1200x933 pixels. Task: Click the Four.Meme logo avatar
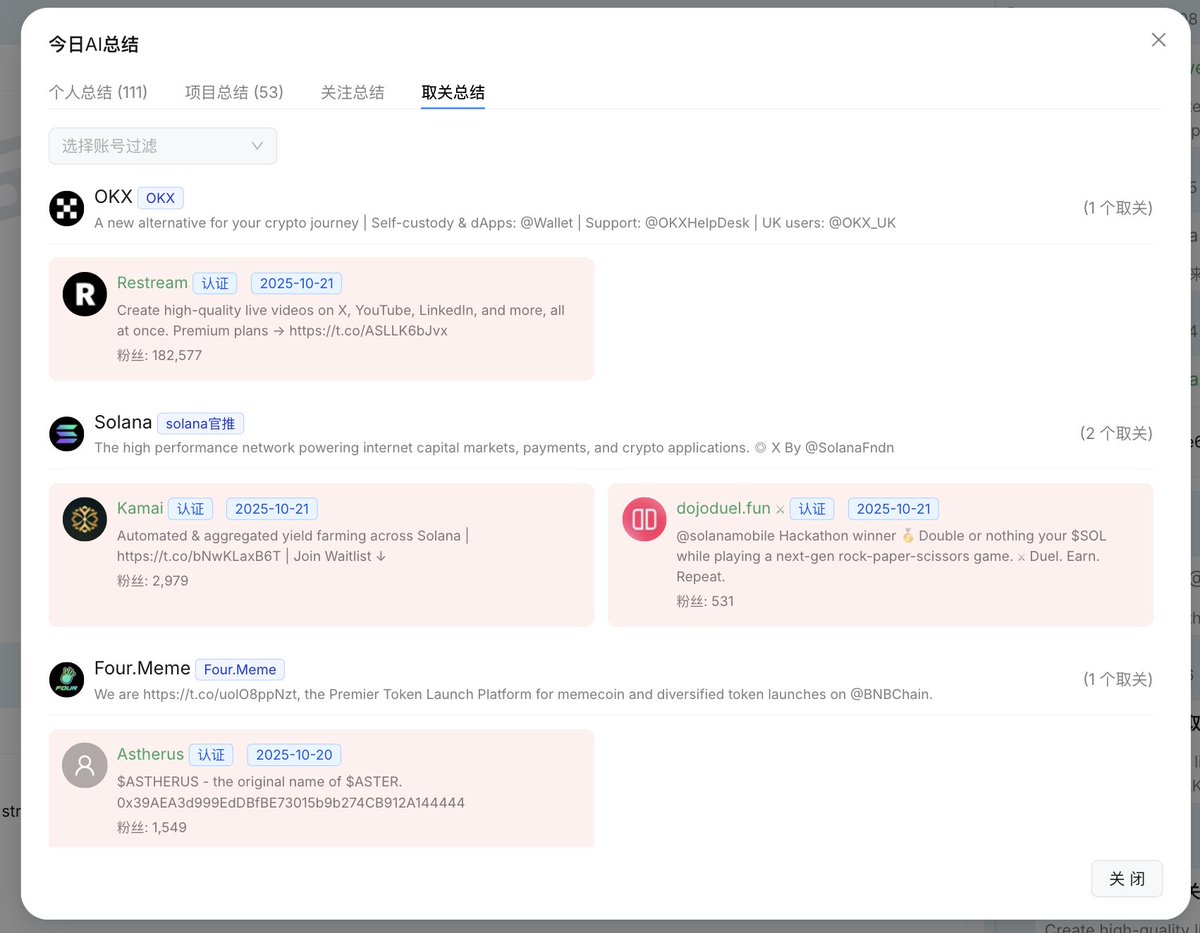click(x=67, y=679)
